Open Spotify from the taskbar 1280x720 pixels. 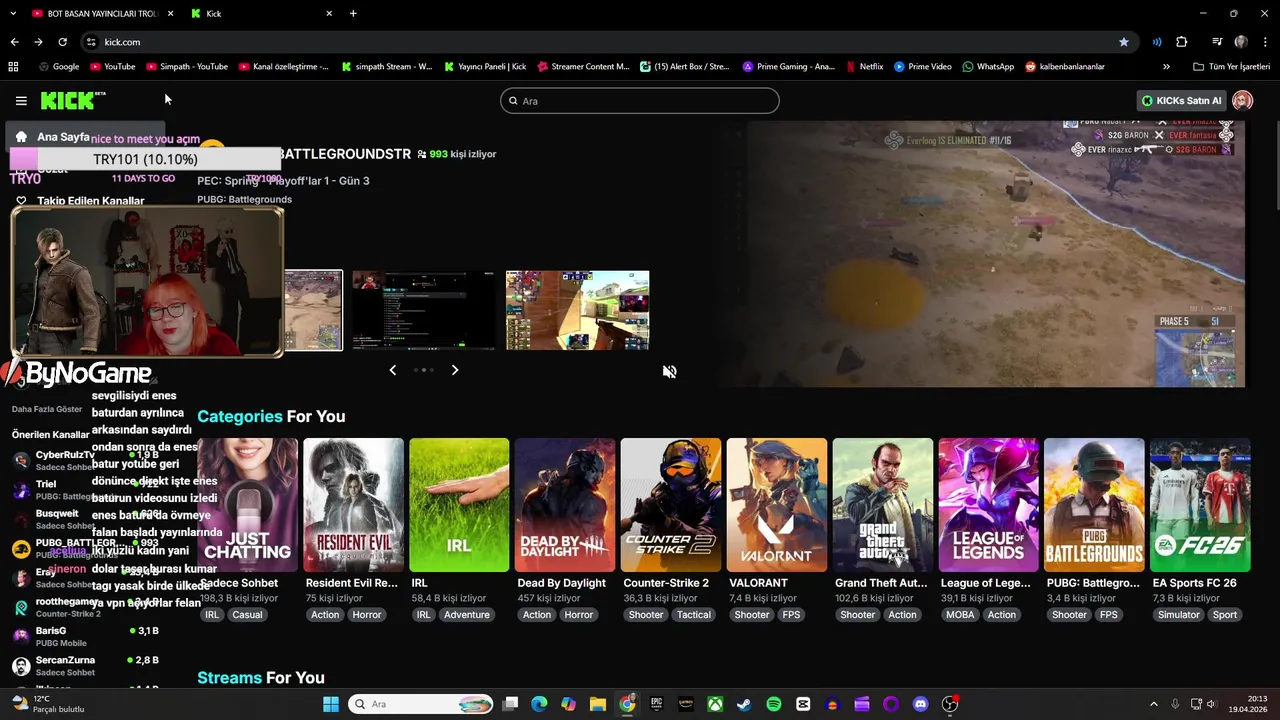click(x=774, y=704)
